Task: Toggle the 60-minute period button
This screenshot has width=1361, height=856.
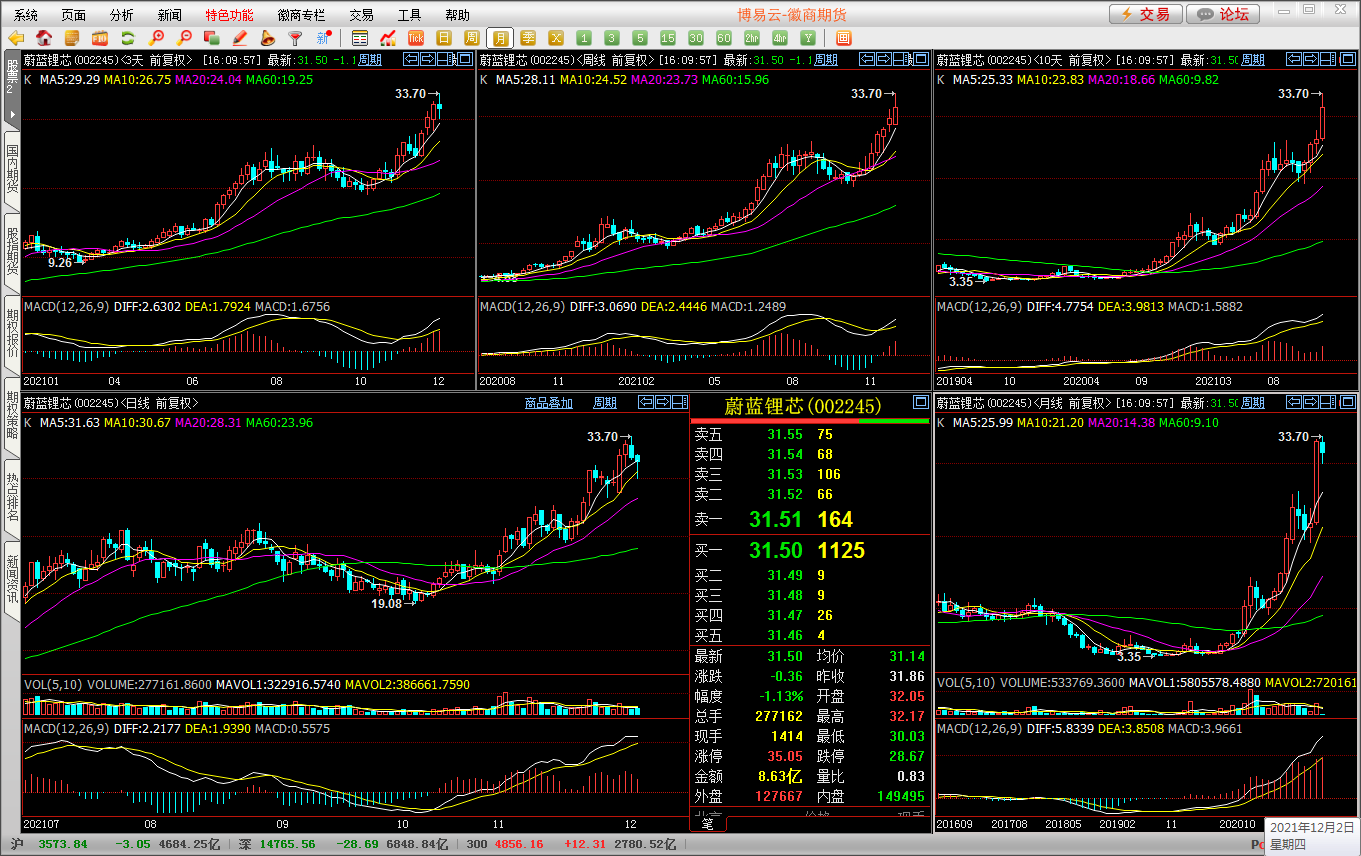Action: 724,38
